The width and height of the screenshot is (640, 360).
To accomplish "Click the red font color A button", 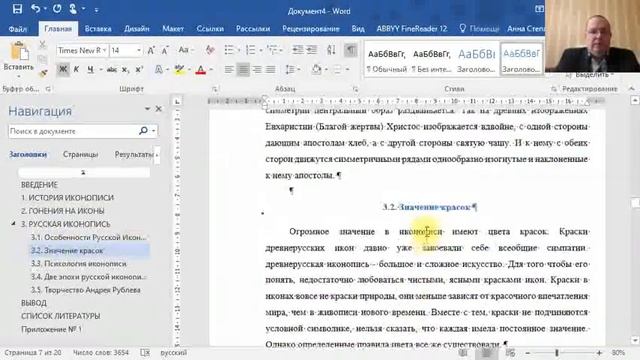I will point(200,70).
